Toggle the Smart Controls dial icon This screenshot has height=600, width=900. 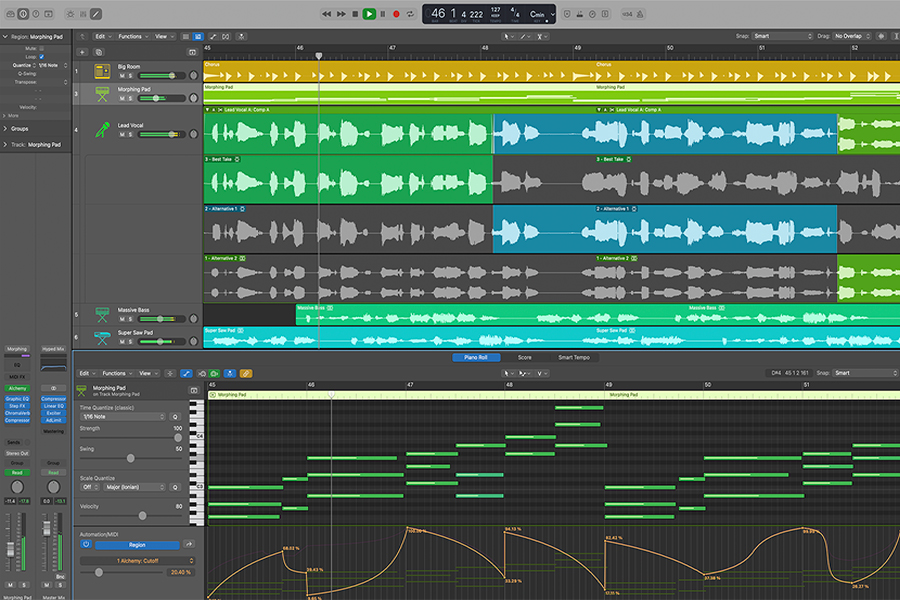pyautogui.click(x=71, y=14)
